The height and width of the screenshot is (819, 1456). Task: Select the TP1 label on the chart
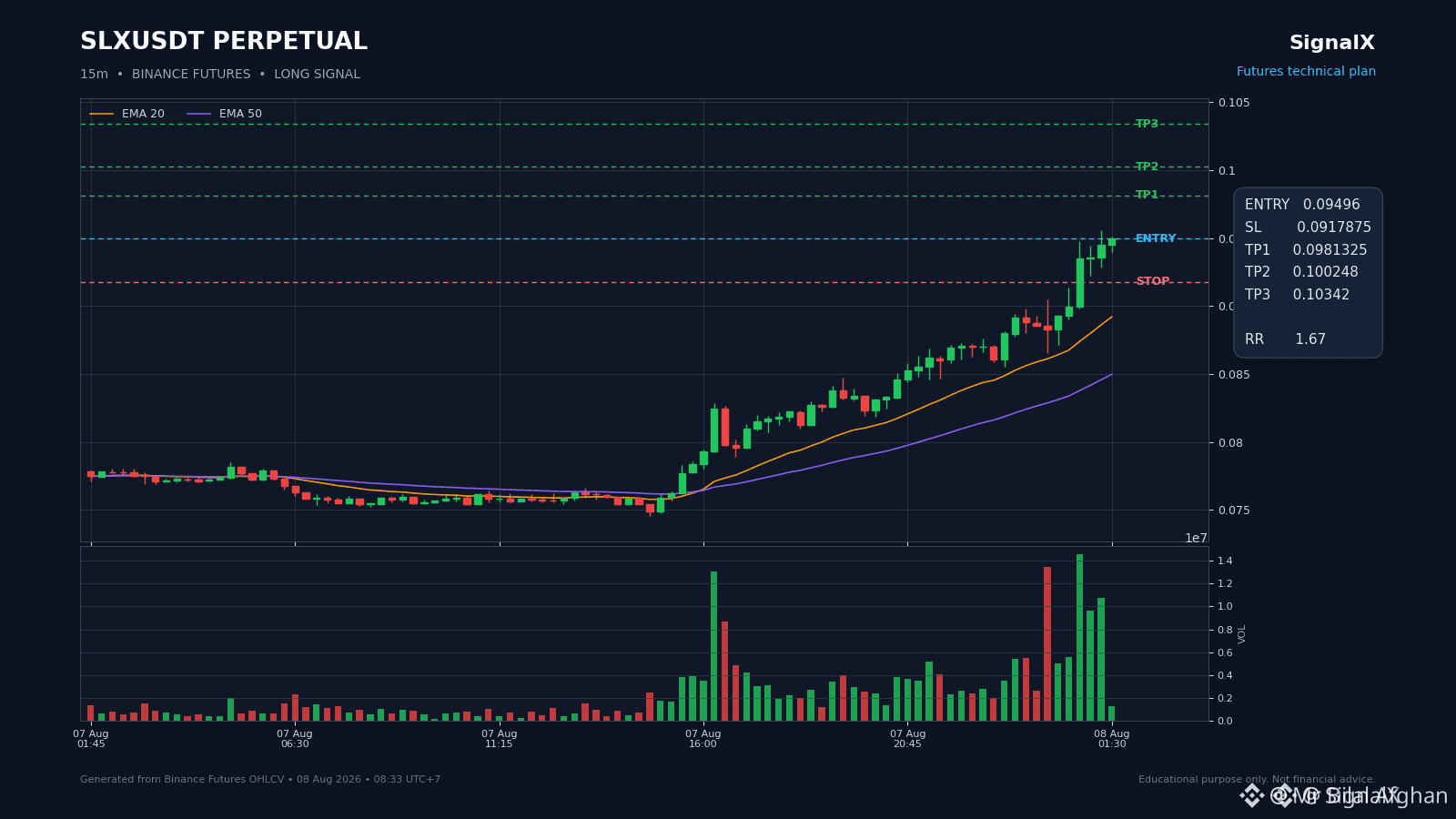pos(1147,195)
